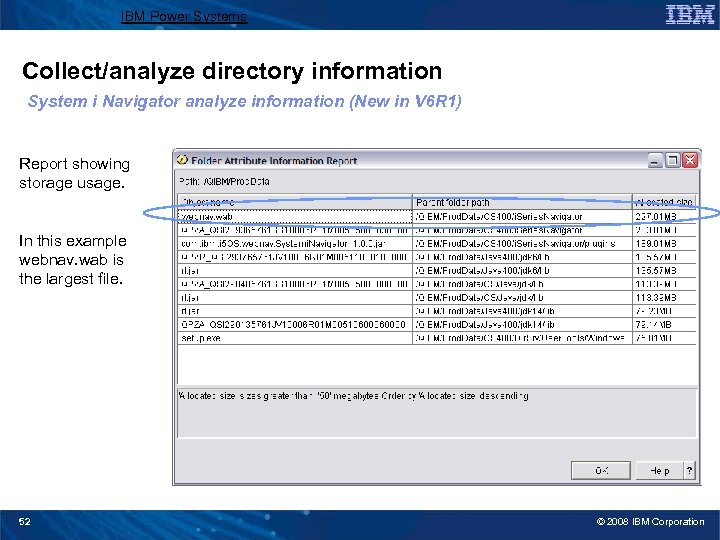Click the OK button in the report dialog
This screenshot has width=720, height=540.
point(601,470)
